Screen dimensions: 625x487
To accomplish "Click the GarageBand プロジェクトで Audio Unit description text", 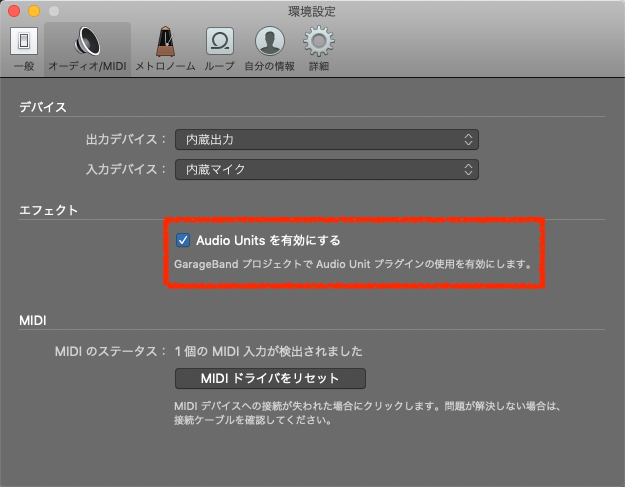I will tap(353, 264).
